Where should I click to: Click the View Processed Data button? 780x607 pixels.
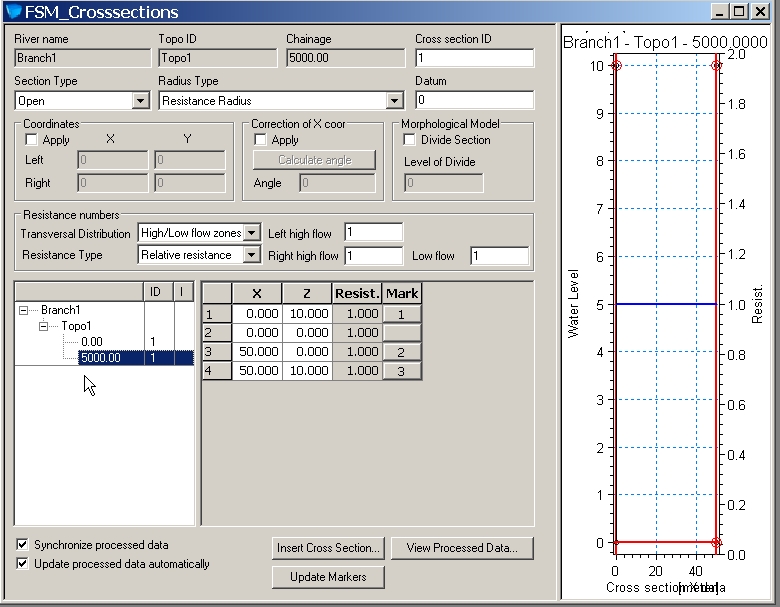pyautogui.click(x=462, y=548)
